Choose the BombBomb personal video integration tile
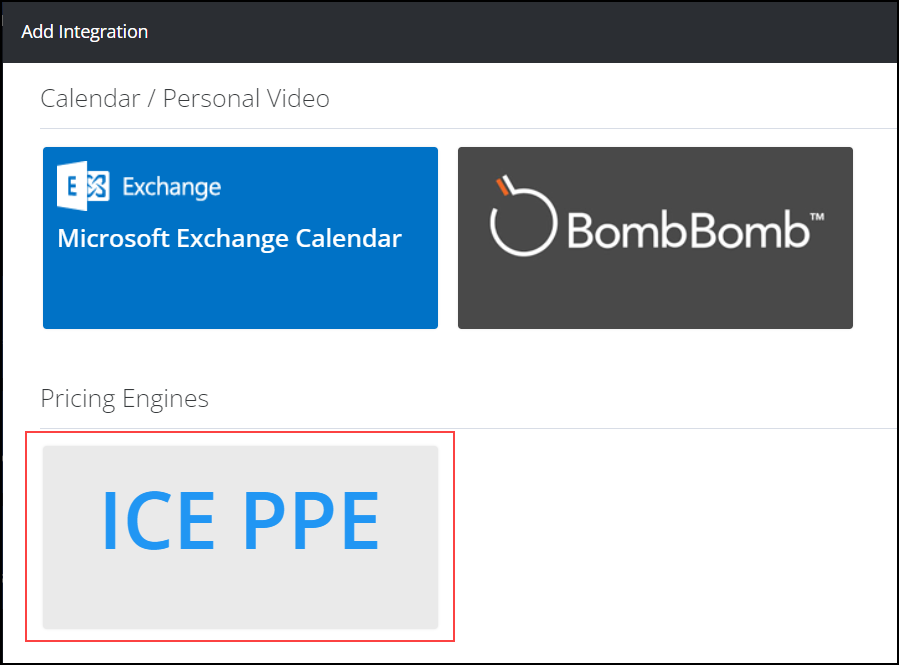This screenshot has height=665, width=899. pos(655,238)
